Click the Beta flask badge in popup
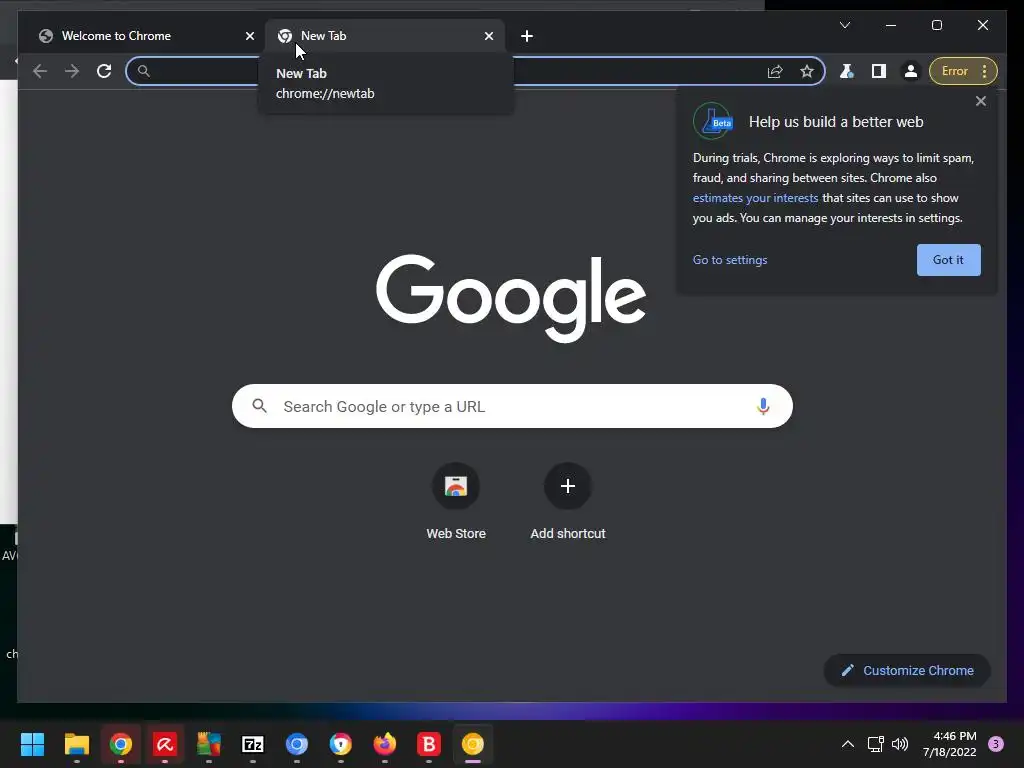 tap(713, 121)
